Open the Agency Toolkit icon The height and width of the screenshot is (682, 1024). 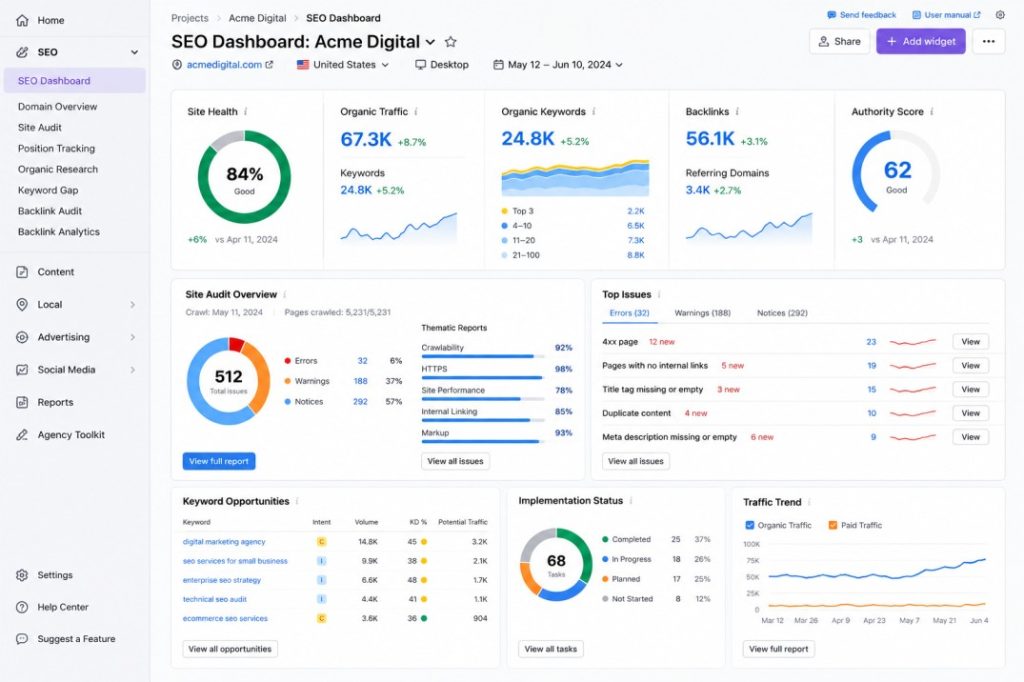pyautogui.click(x=22, y=434)
